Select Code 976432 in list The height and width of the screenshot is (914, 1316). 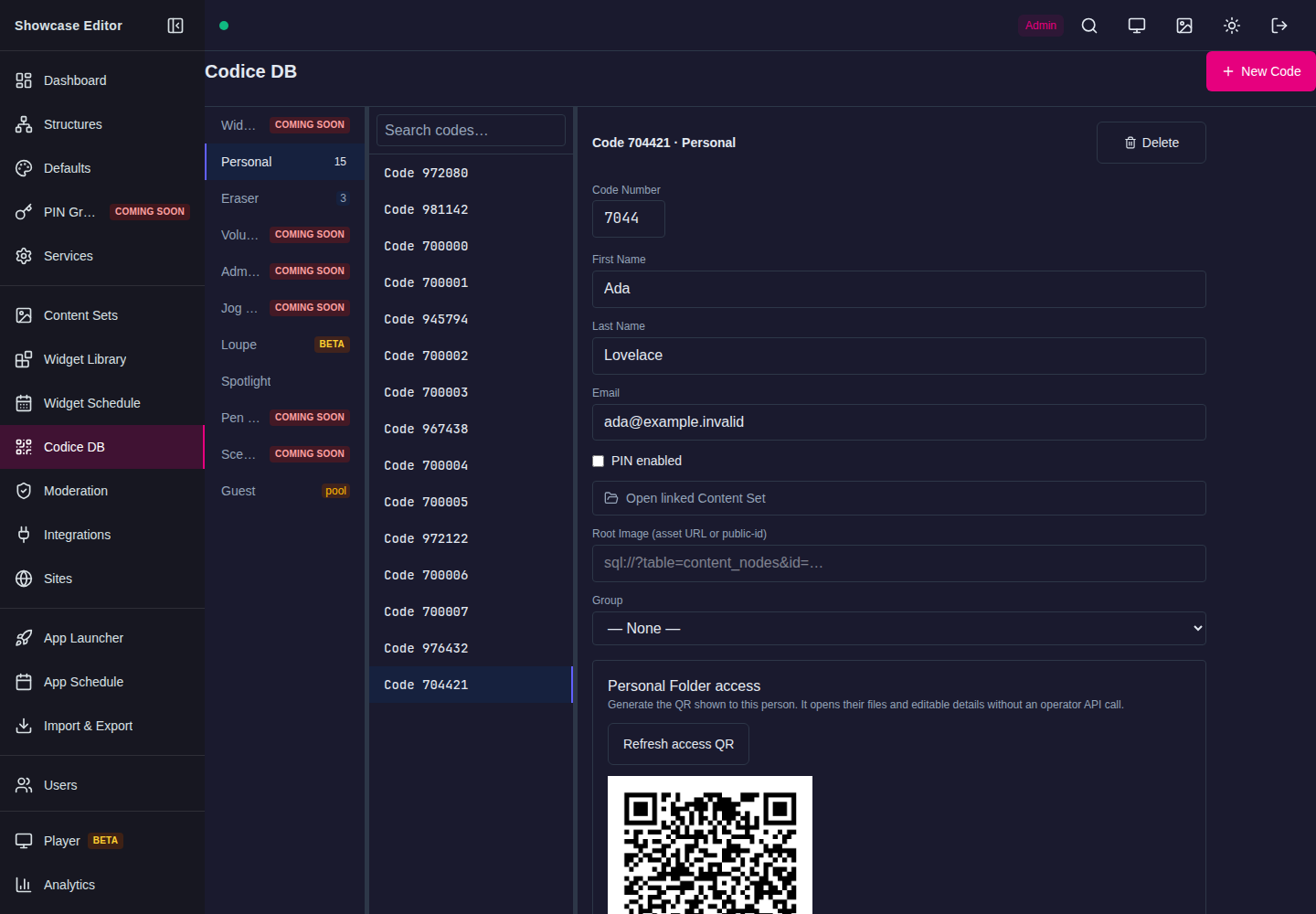(x=471, y=648)
